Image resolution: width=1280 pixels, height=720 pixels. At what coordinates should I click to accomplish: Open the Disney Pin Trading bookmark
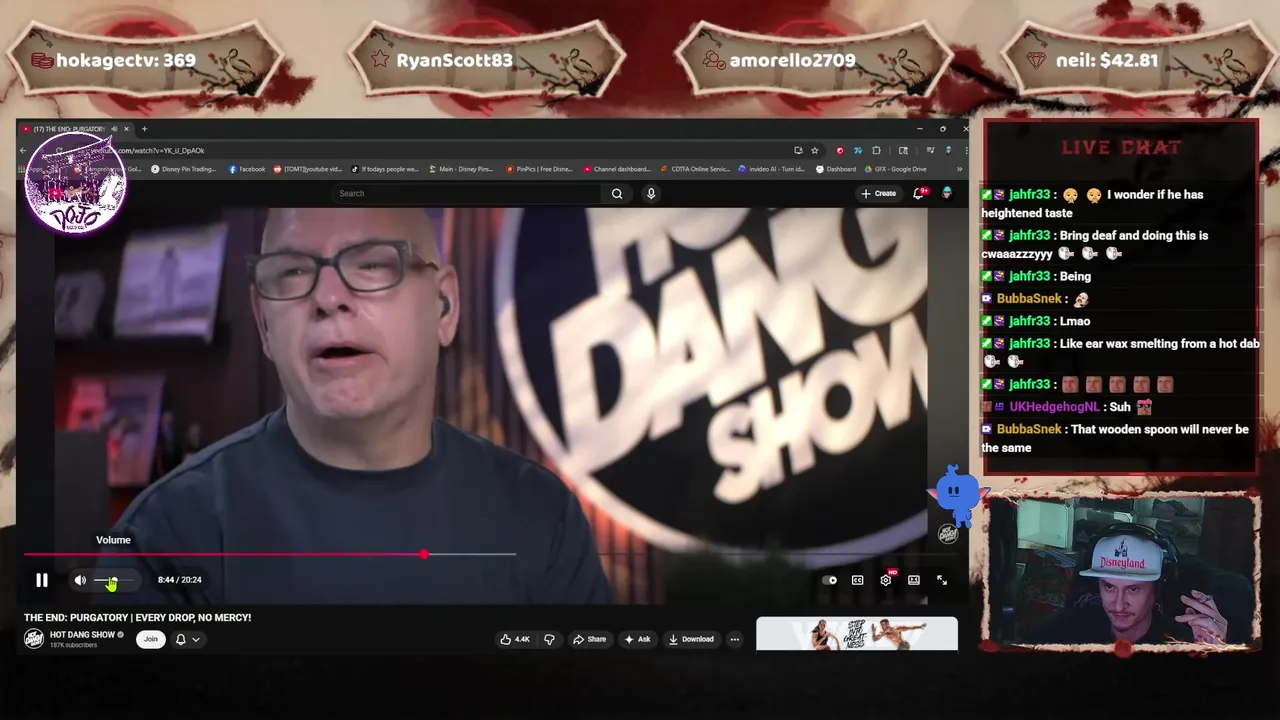[184, 169]
